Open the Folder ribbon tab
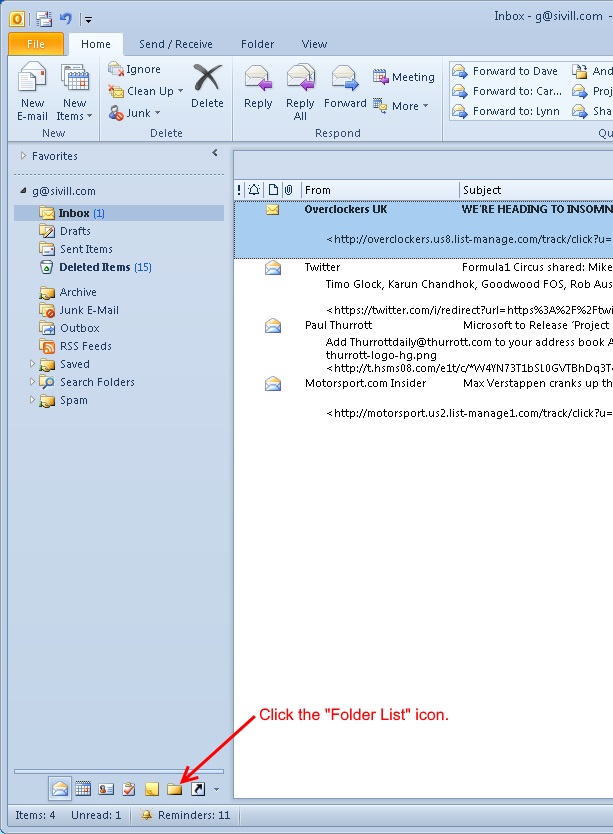Image resolution: width=613 pixels, height=834 pixels. pyautogui.click(x=257, y=44)
